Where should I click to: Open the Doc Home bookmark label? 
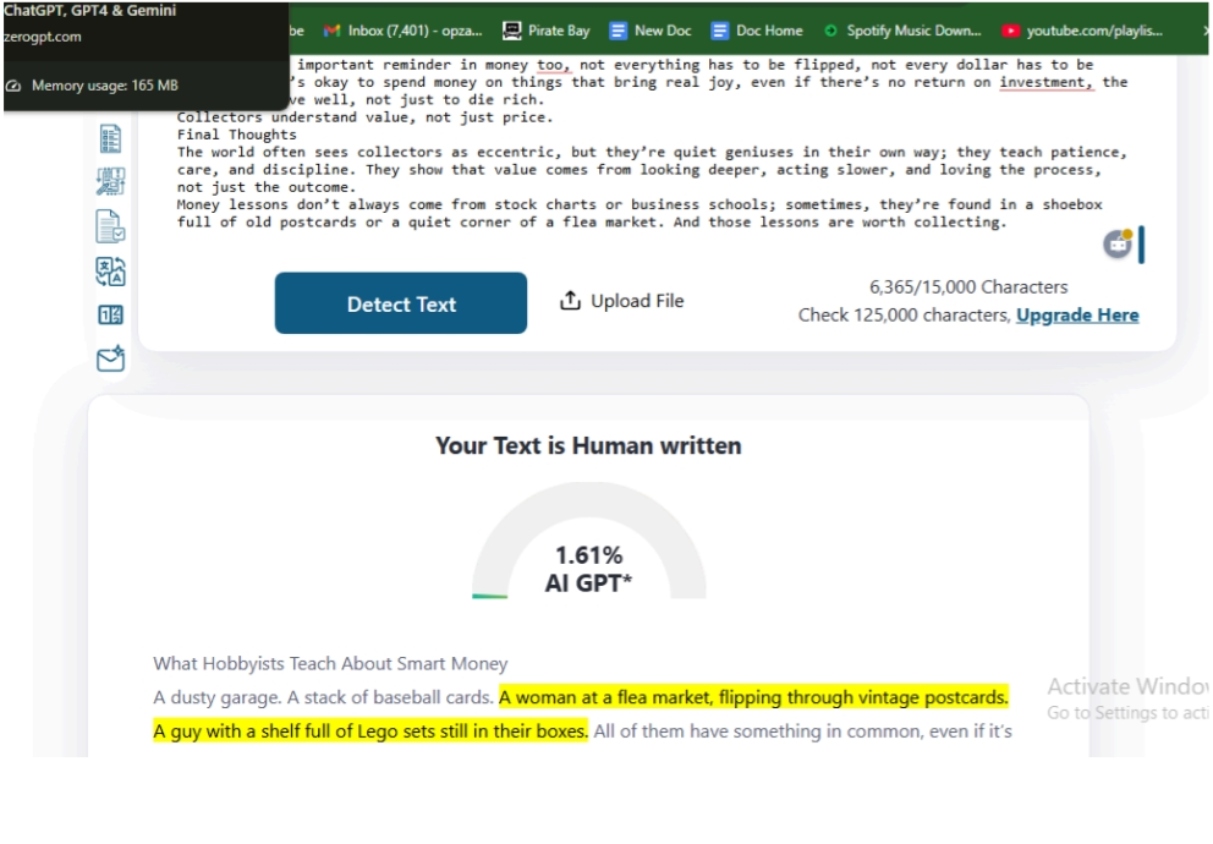769,31
